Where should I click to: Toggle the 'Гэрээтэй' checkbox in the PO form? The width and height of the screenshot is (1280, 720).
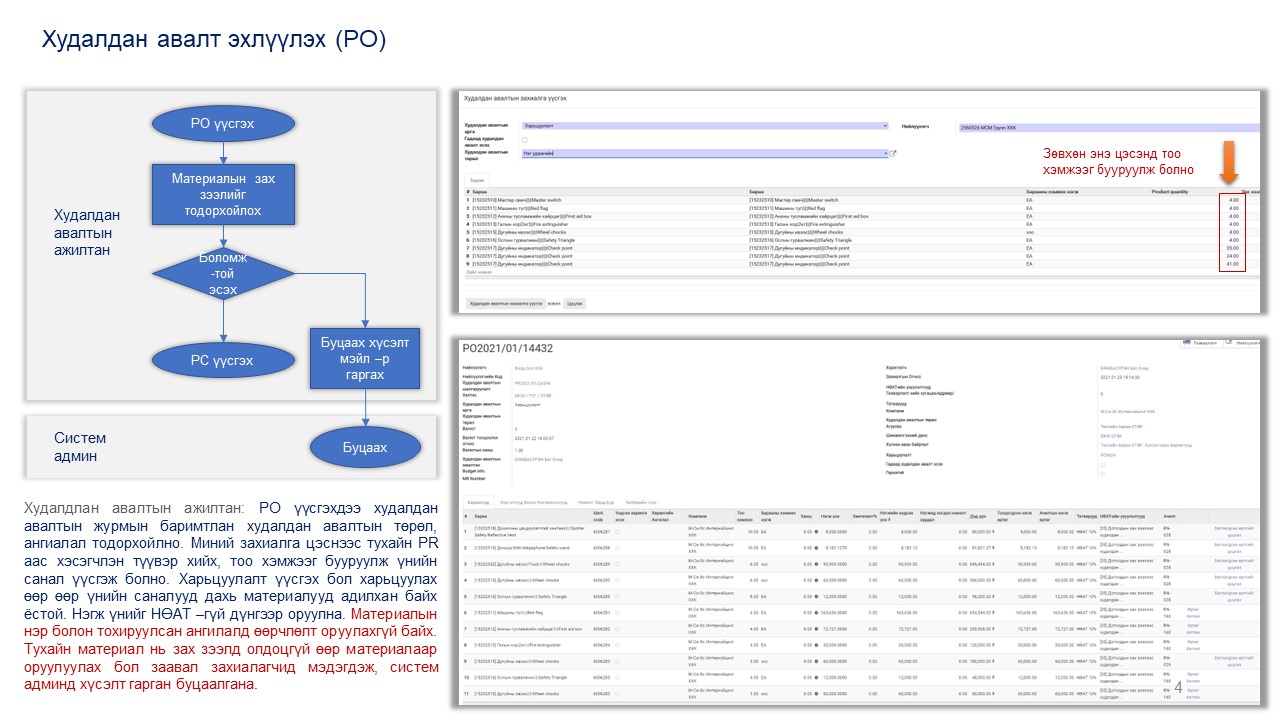1102,473
